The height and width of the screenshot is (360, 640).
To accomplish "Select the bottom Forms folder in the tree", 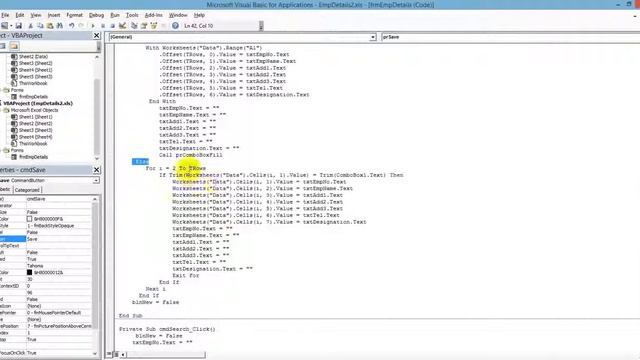I will coord(17,150).
